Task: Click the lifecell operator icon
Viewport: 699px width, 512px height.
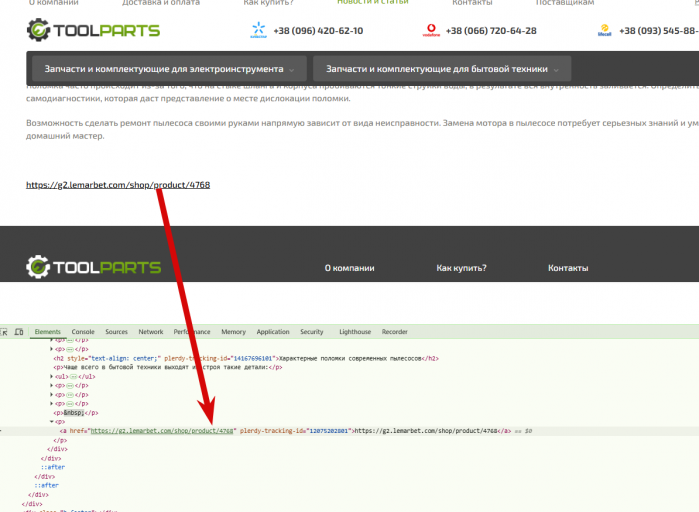Action: click(x=604, y=30)
